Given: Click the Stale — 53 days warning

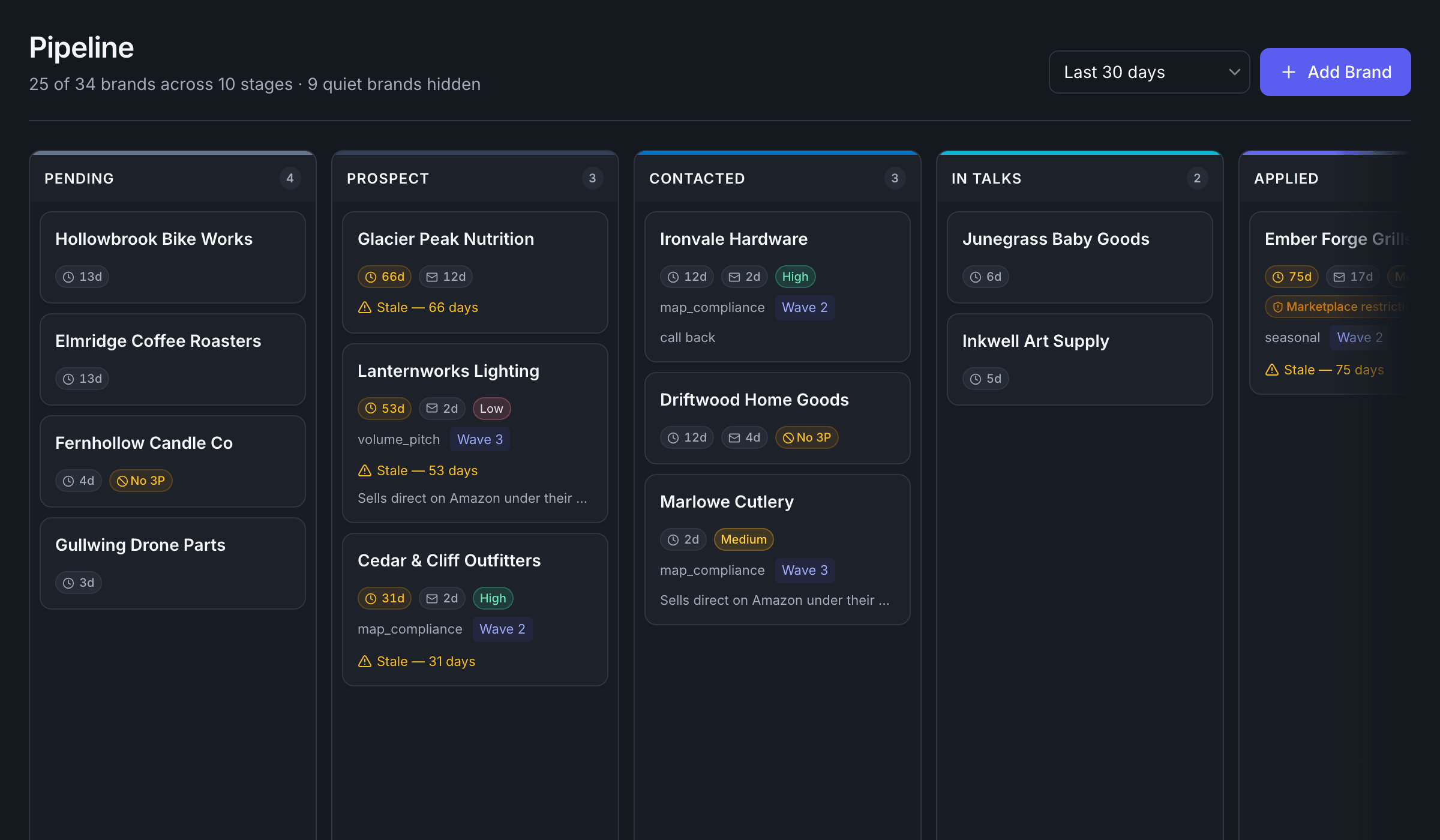Looking at the screenshot, I should pyautogui.click(x=418, y=470).
